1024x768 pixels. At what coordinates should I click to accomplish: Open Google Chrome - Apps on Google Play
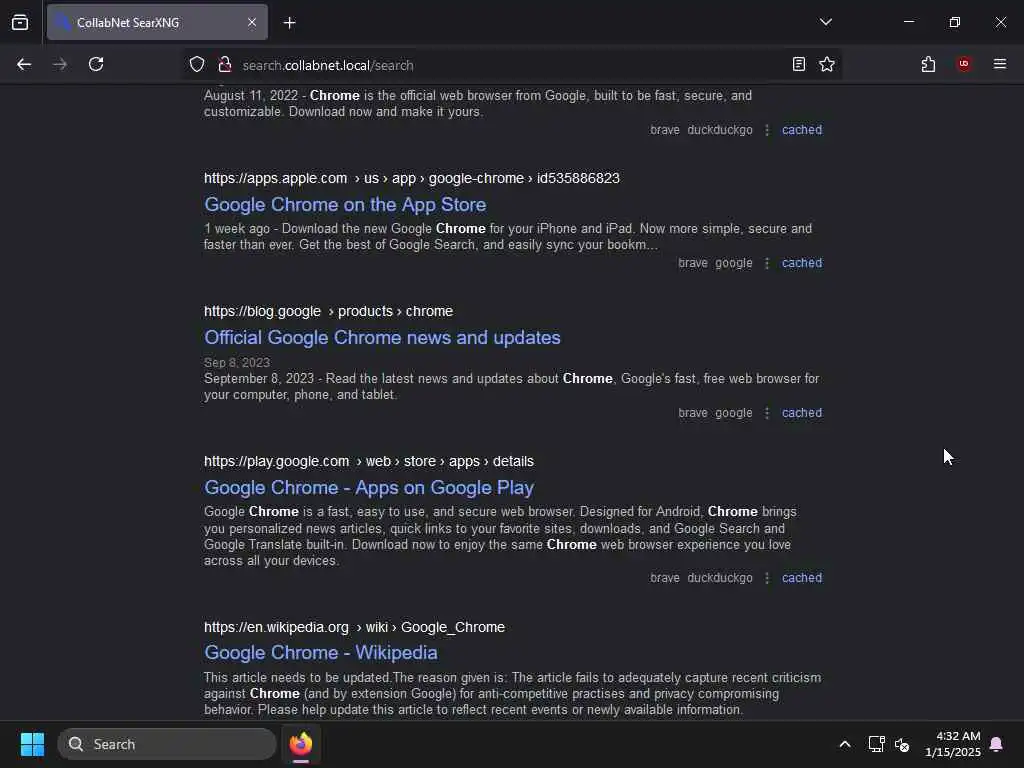(x=369, y=488)
